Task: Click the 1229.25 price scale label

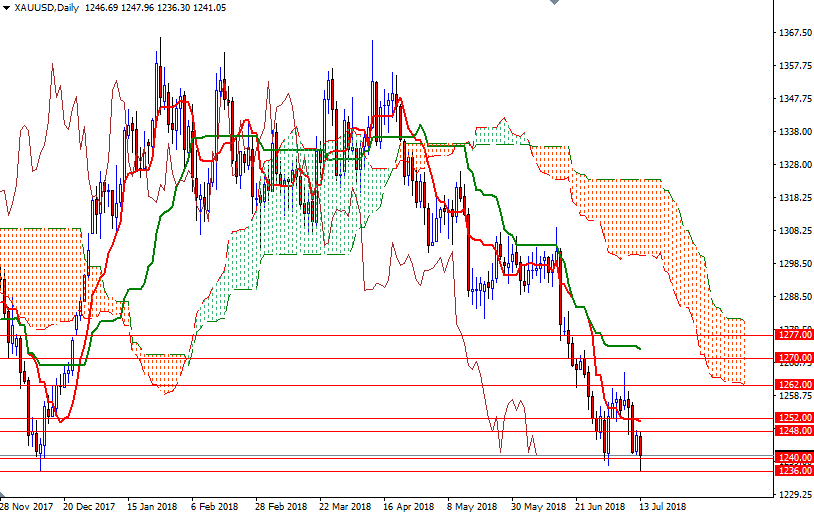Action: [795, 494]
